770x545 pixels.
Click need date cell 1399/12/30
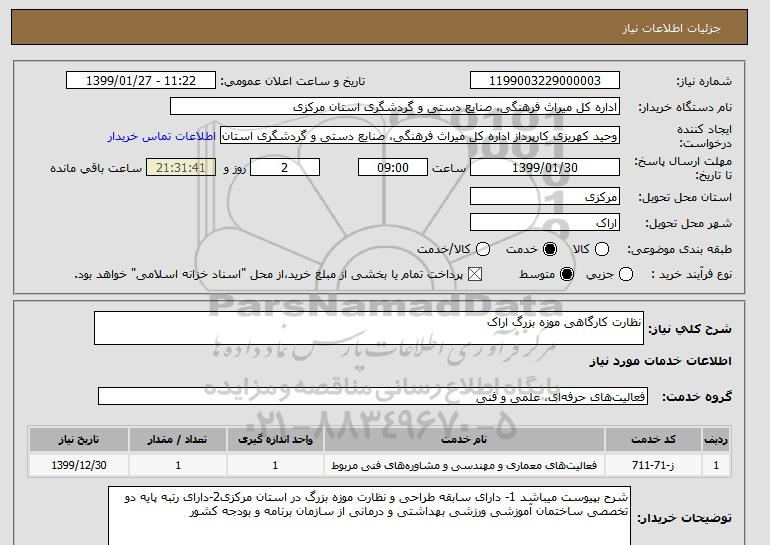(79, 465)
